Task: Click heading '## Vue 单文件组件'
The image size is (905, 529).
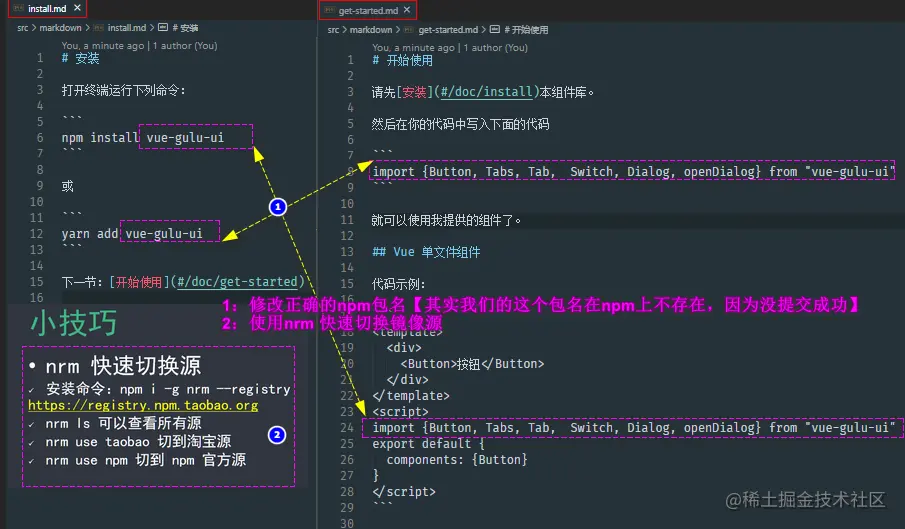Action: tap(426, 252)
